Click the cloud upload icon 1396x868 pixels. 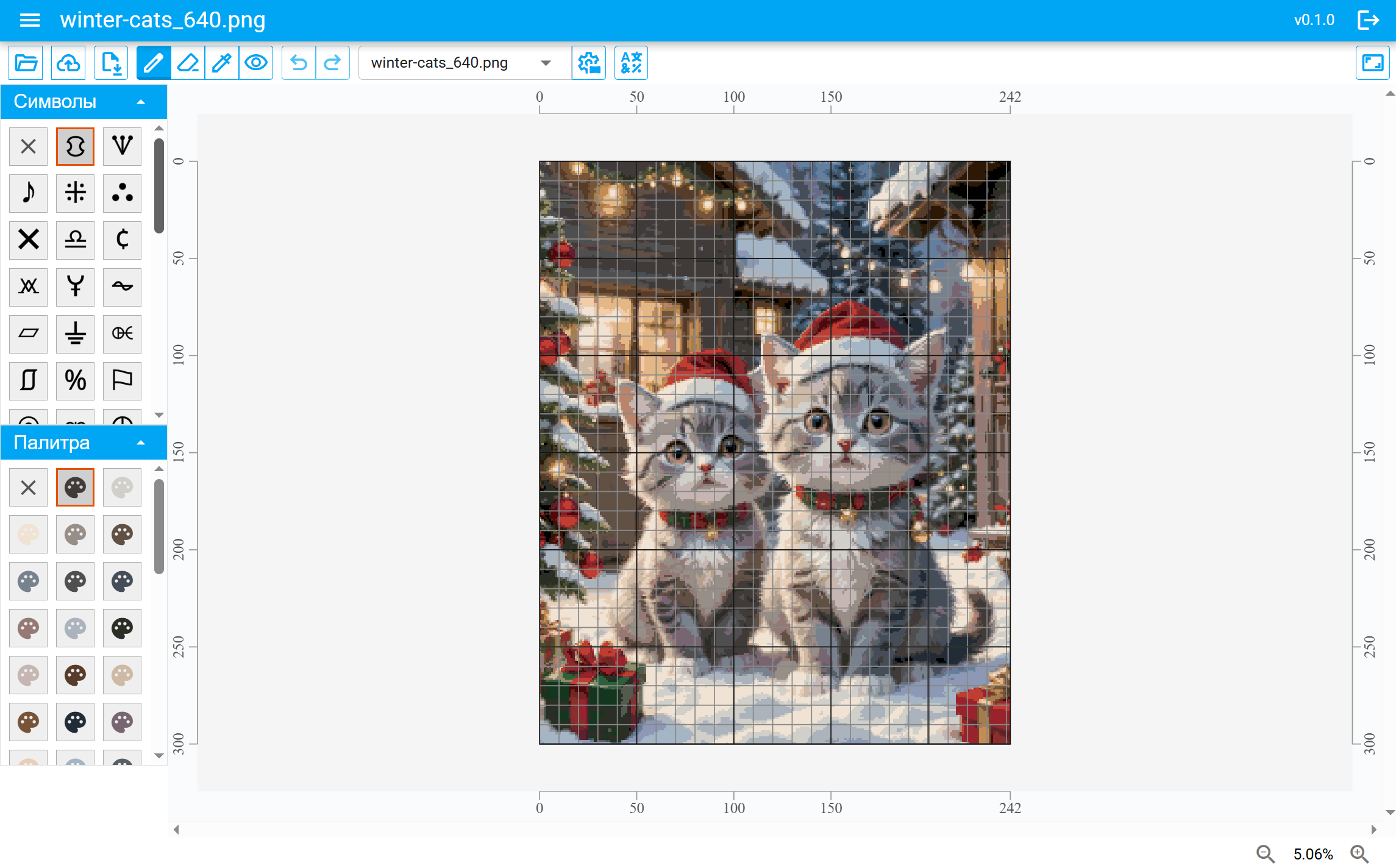[x=68, y=63]
